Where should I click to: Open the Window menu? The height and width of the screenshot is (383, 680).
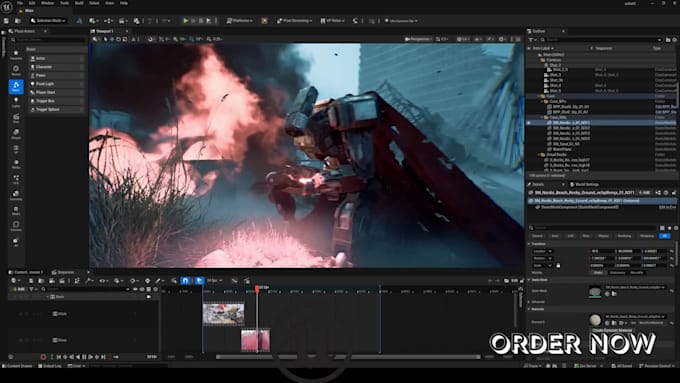48,3
